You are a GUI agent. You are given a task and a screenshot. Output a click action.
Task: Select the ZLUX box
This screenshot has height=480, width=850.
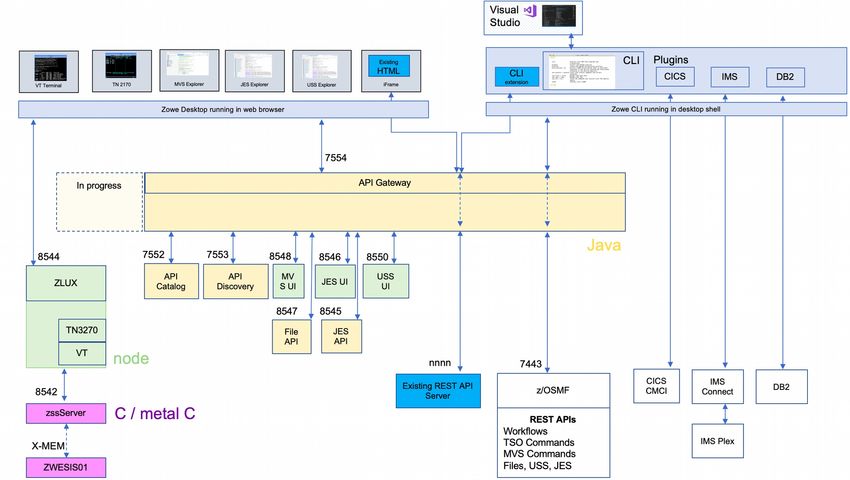click(66, 283)
